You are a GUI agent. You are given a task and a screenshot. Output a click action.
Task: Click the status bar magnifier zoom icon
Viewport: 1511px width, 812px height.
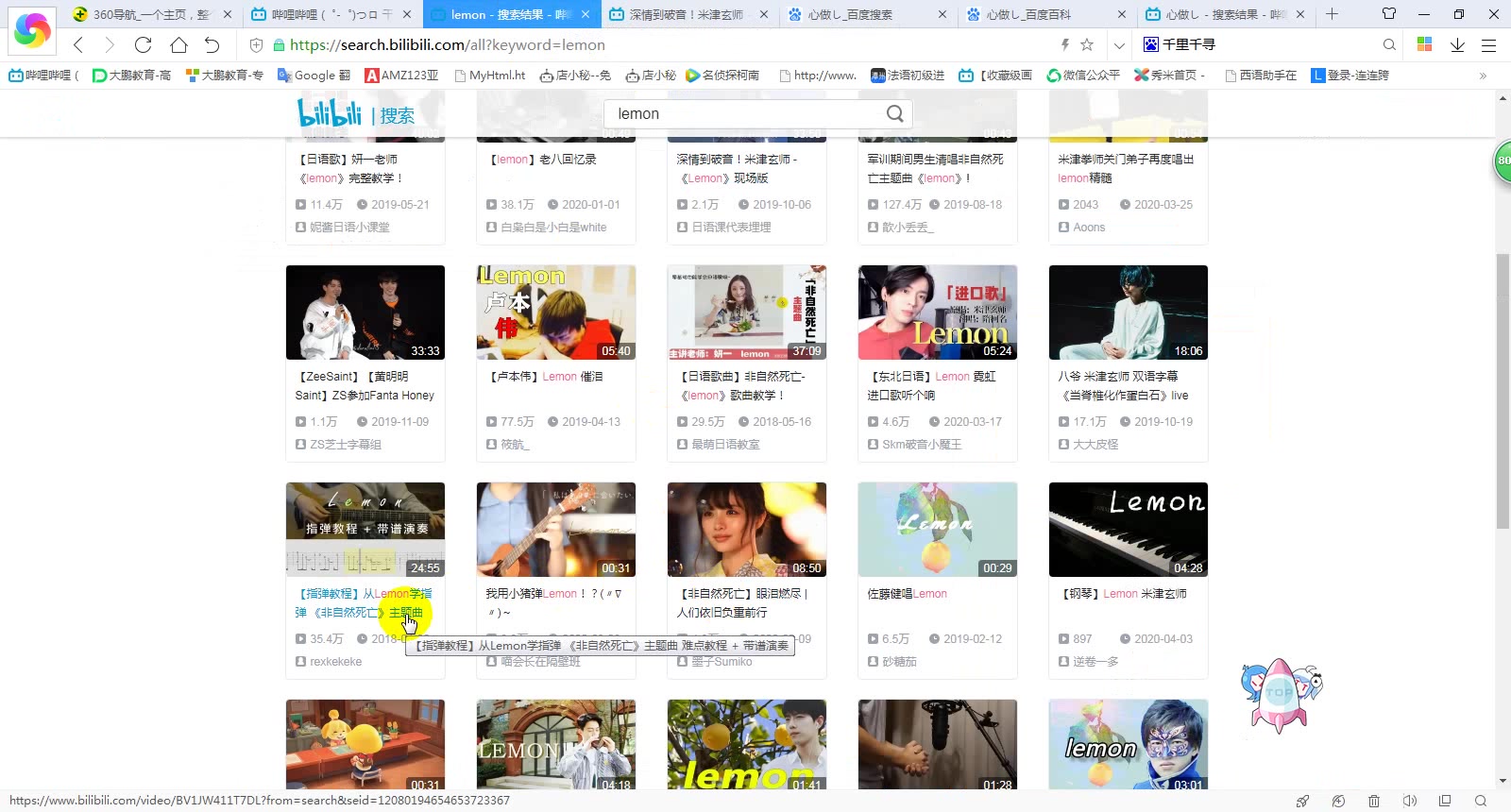(1481, 801)
